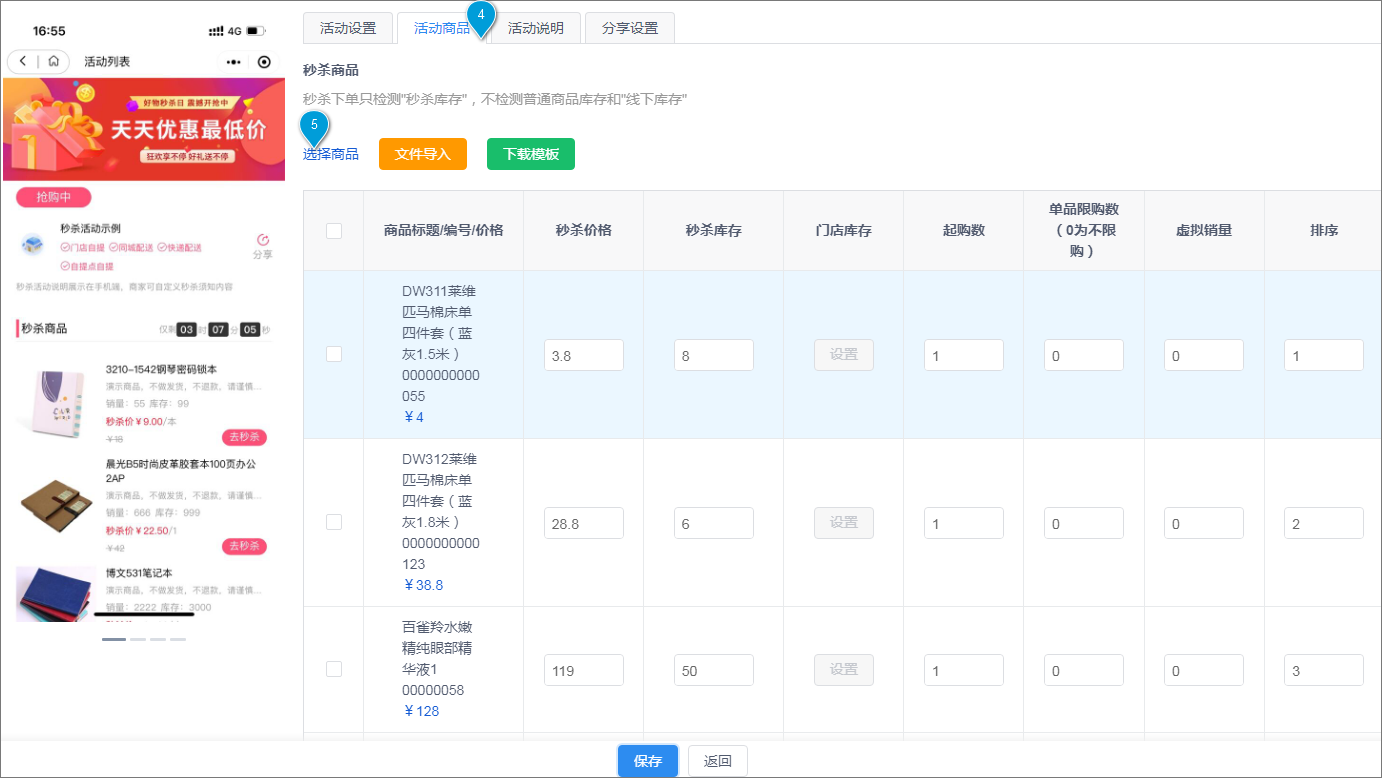This screenshot has height=778, width=1382.
Task: Click the 起购数 field in DW312 row
Action: click(964, 523)
